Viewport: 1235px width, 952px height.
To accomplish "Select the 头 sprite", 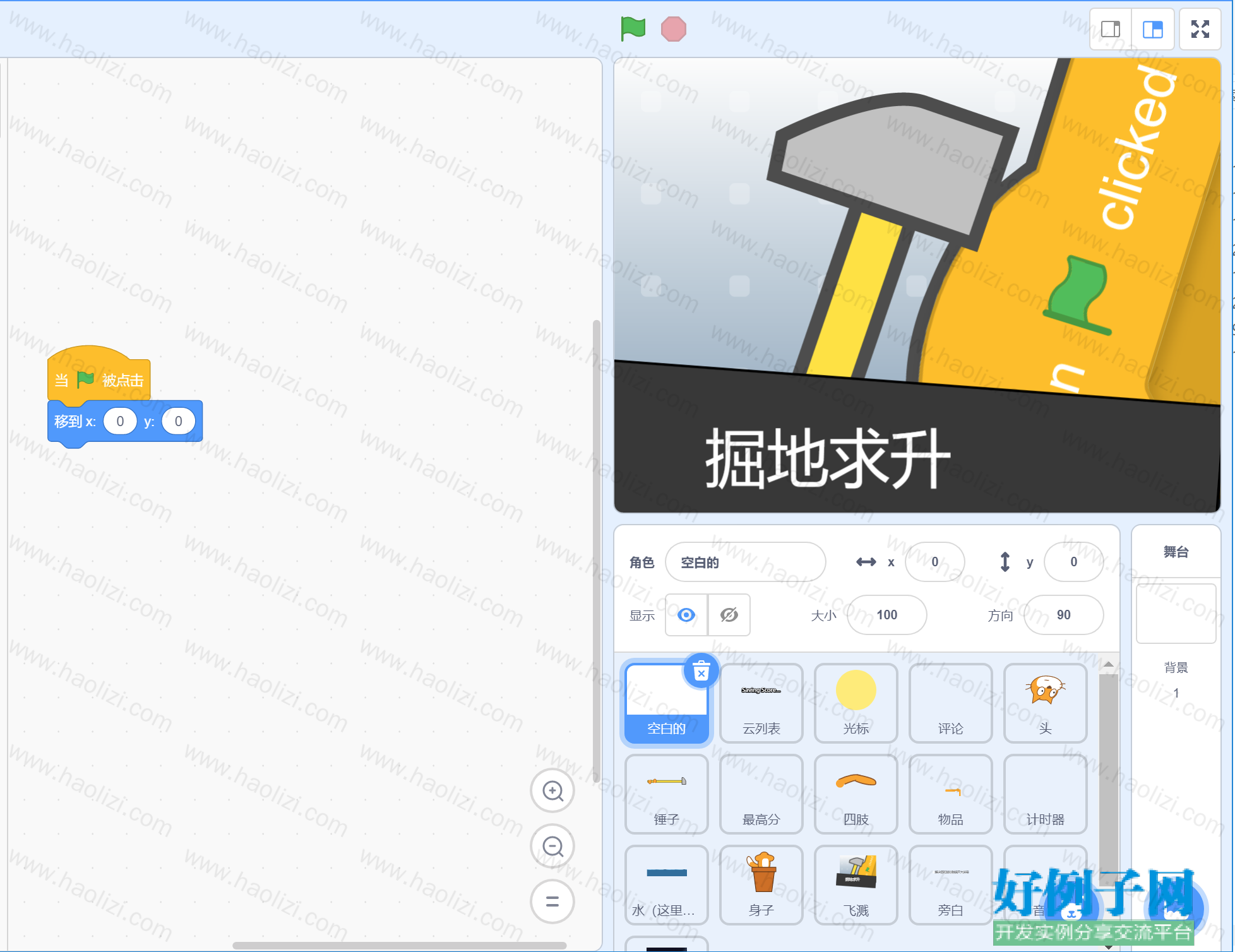I will [x=1046, y=703].
